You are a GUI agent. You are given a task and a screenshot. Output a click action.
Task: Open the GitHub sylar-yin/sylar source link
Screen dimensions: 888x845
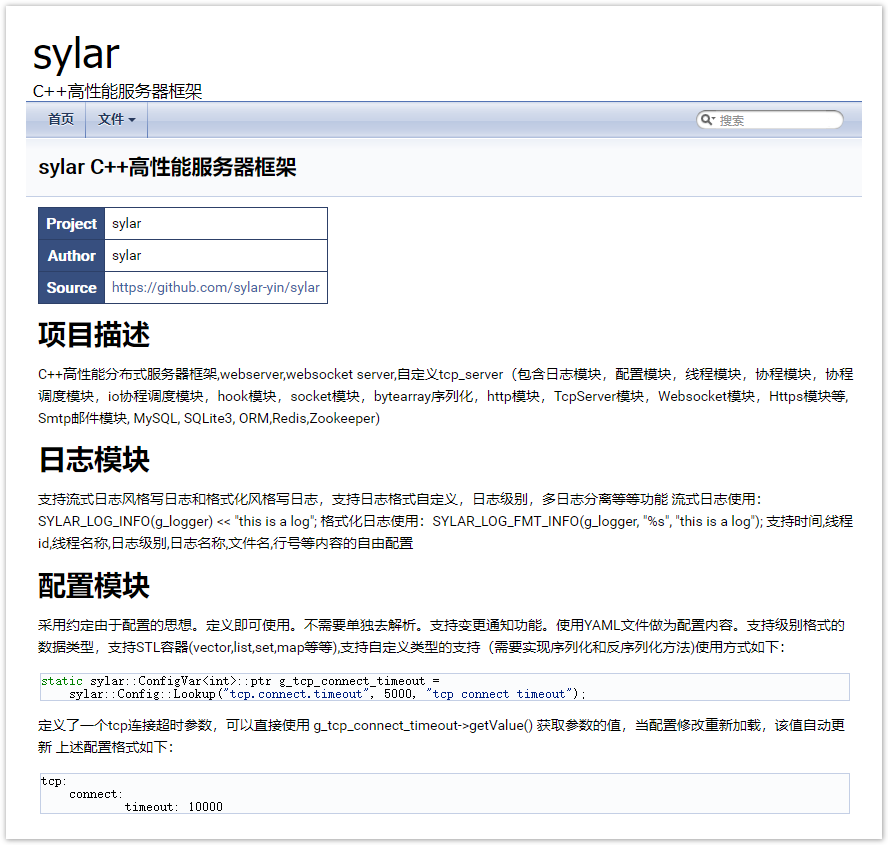[x=215, y=287]
